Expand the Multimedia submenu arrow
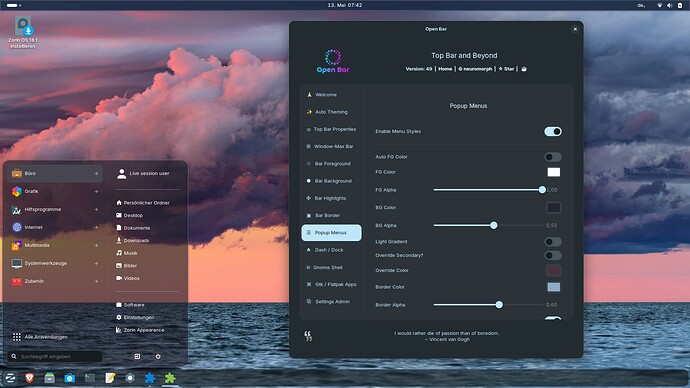This screenshot has height=388, width=690. tap(96, 245)
